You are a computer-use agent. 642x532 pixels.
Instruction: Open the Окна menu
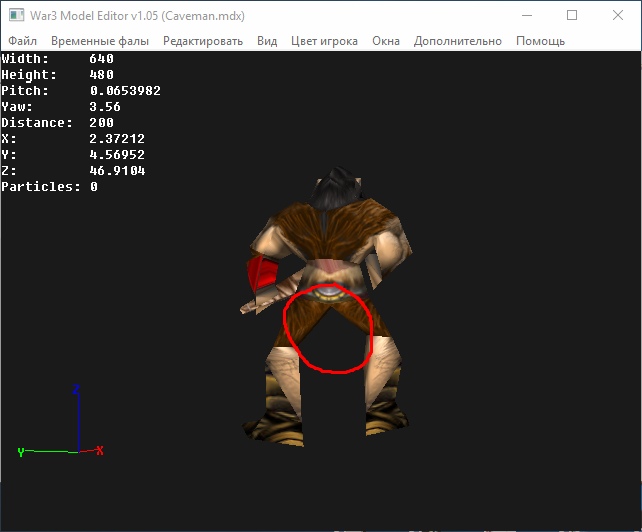[386, 41]
